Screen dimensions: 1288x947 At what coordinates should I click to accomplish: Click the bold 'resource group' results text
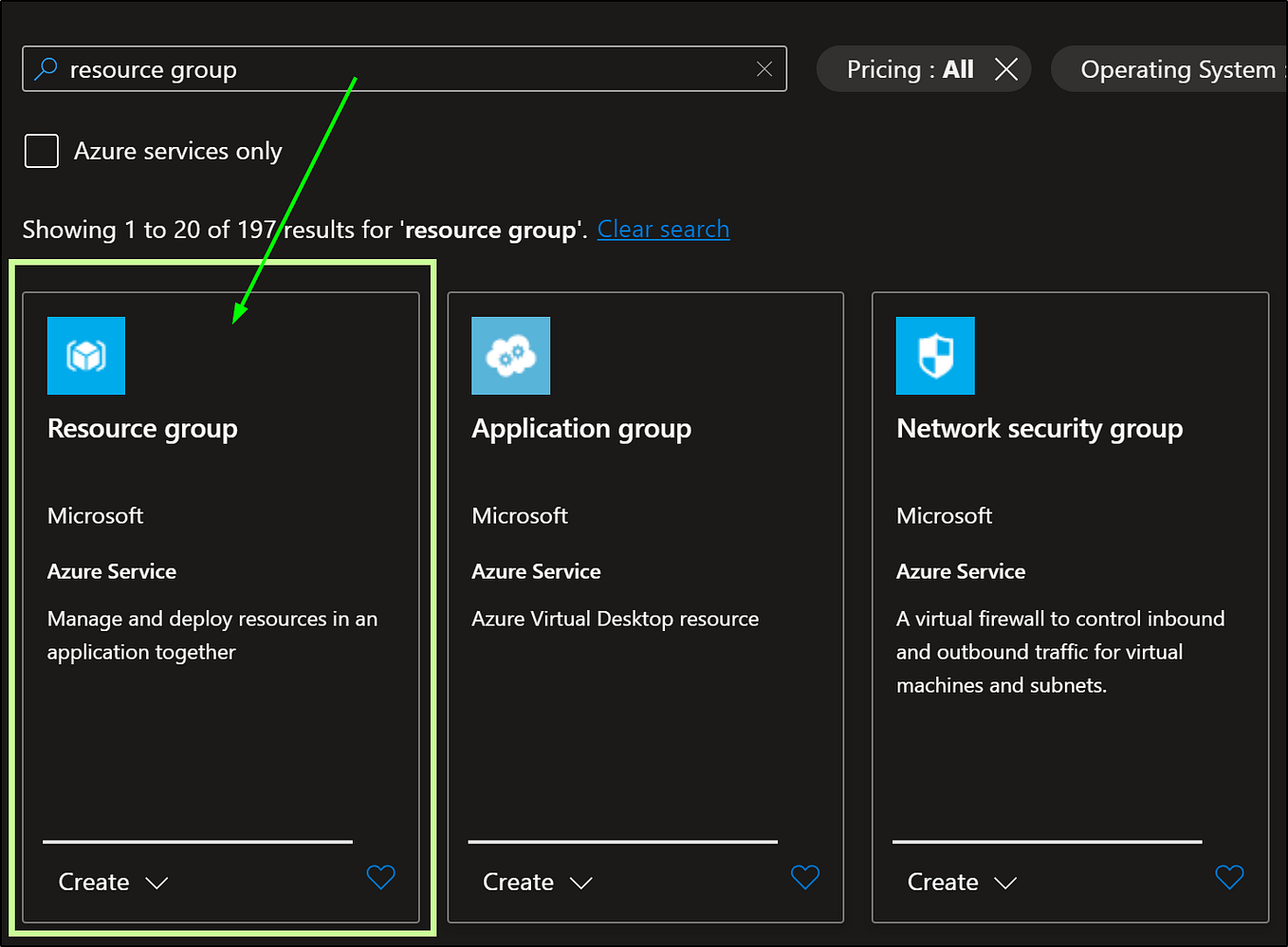tap(489, 229)
